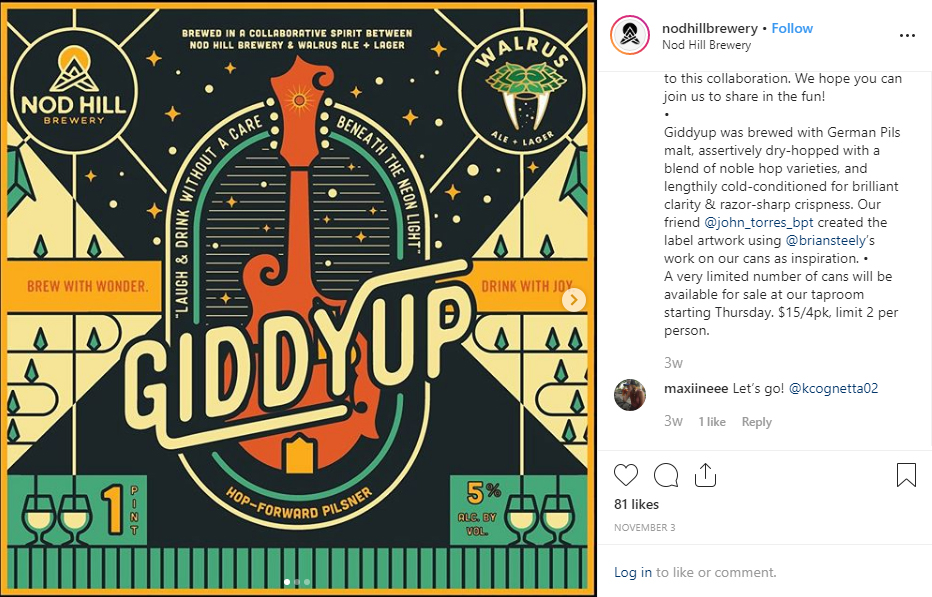Open the @briansteely mention
Screen dimensions: 932x597
826,240
